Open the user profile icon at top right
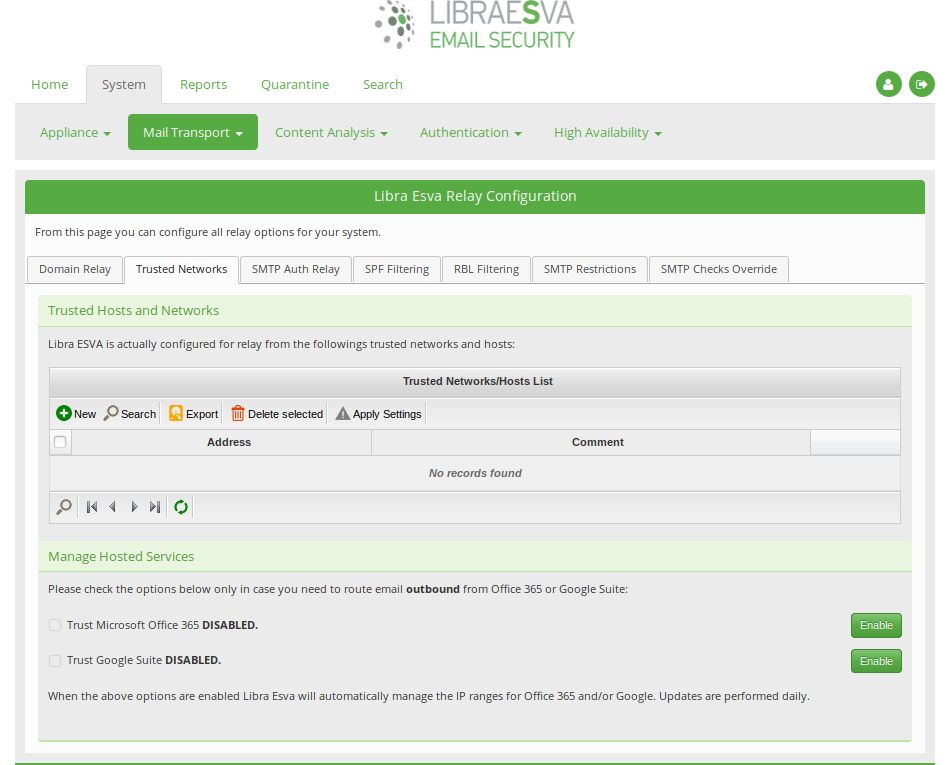The image size is (950, 765). (x=889, y=84)
